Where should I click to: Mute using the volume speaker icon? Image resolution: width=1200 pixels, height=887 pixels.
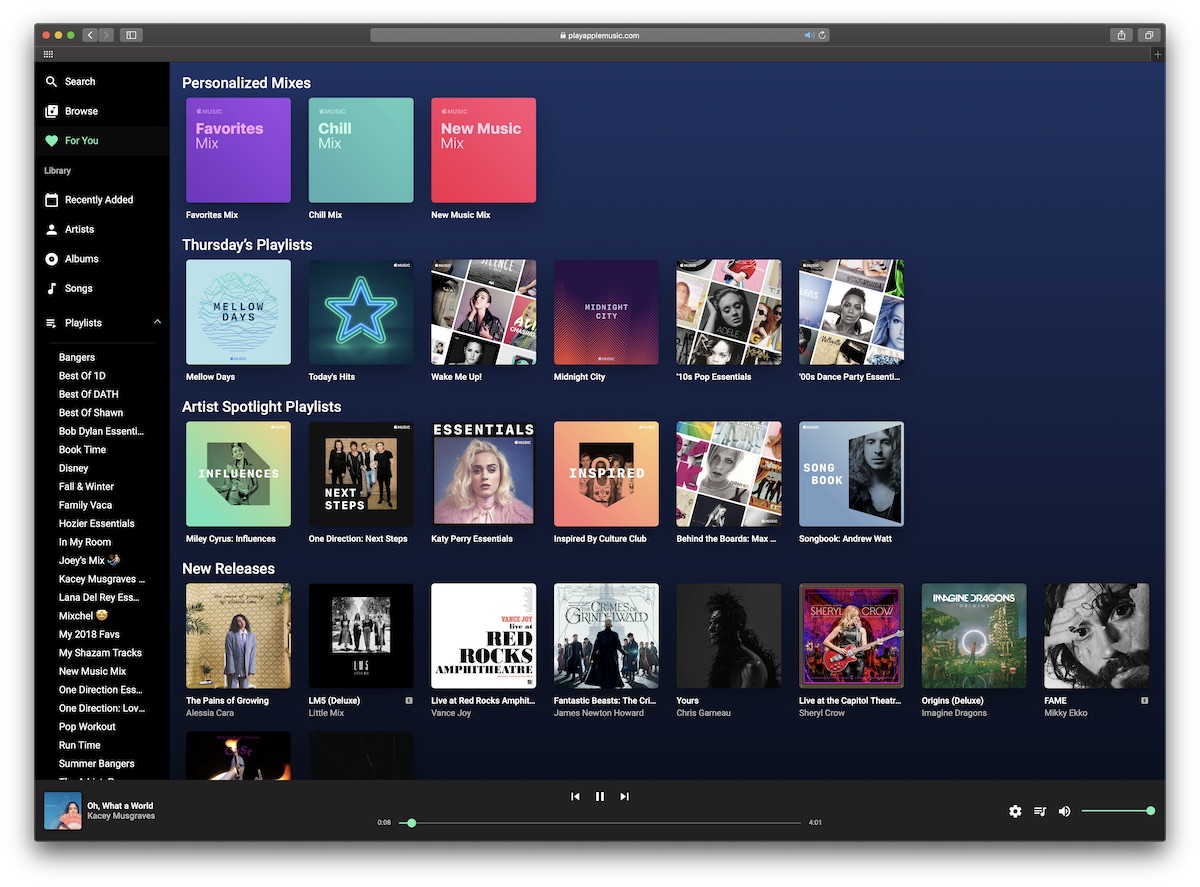[x=1064, y=811]
